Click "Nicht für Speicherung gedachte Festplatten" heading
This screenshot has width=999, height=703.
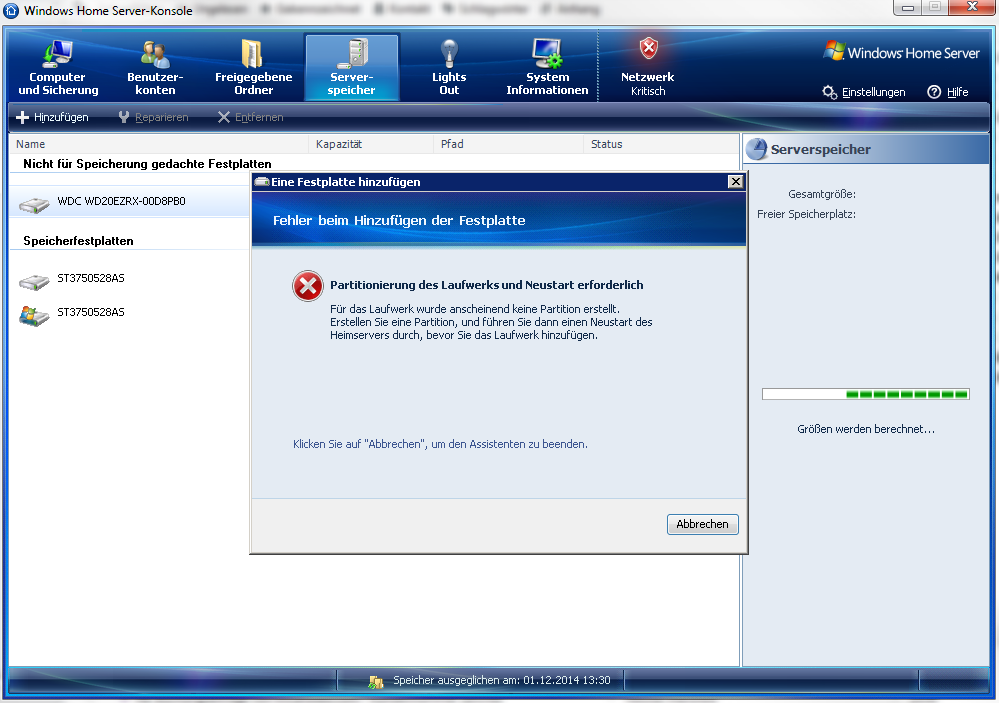click(147, 164)
